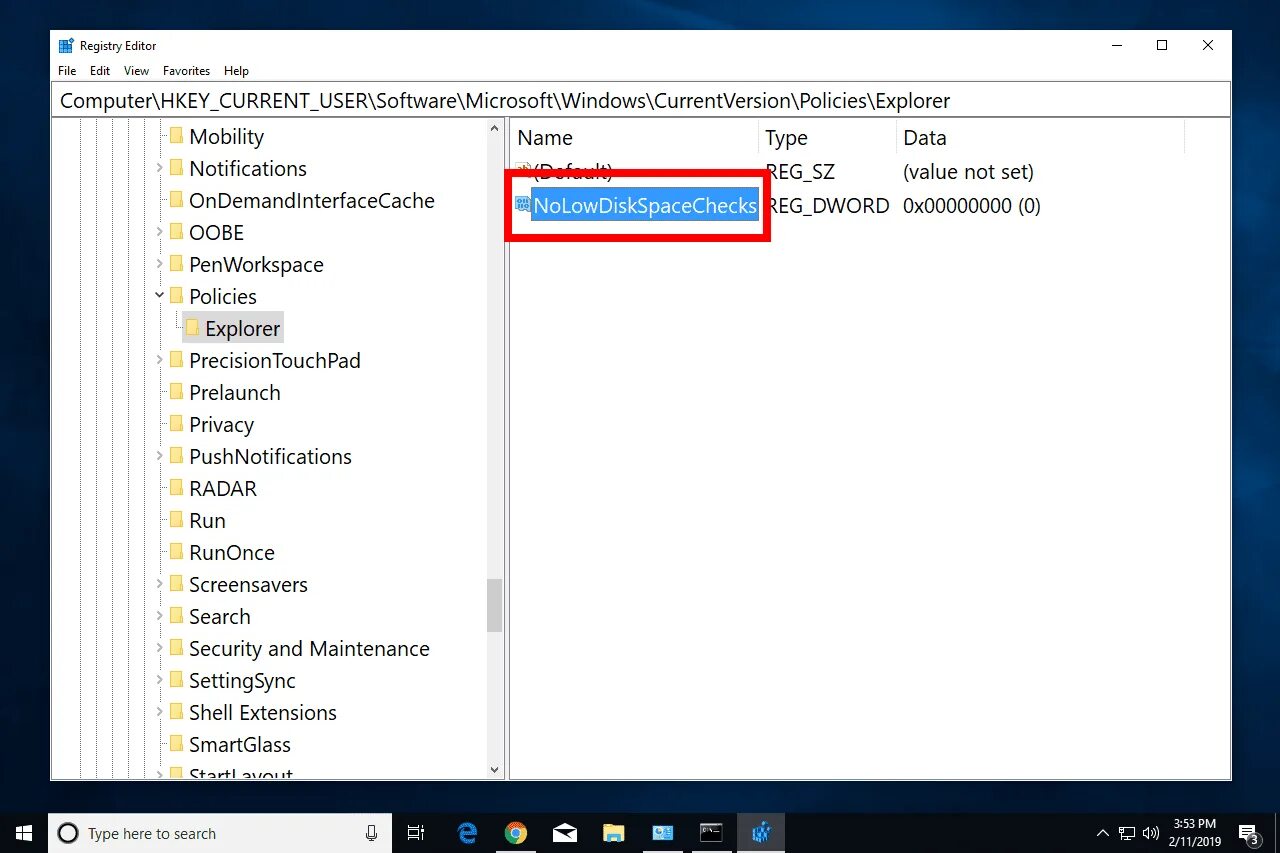This screenshot has width=1280, height=853.
Task: Open Command Prompt from the taskbar
Action: pyautogui.click(x=711, y=833)
